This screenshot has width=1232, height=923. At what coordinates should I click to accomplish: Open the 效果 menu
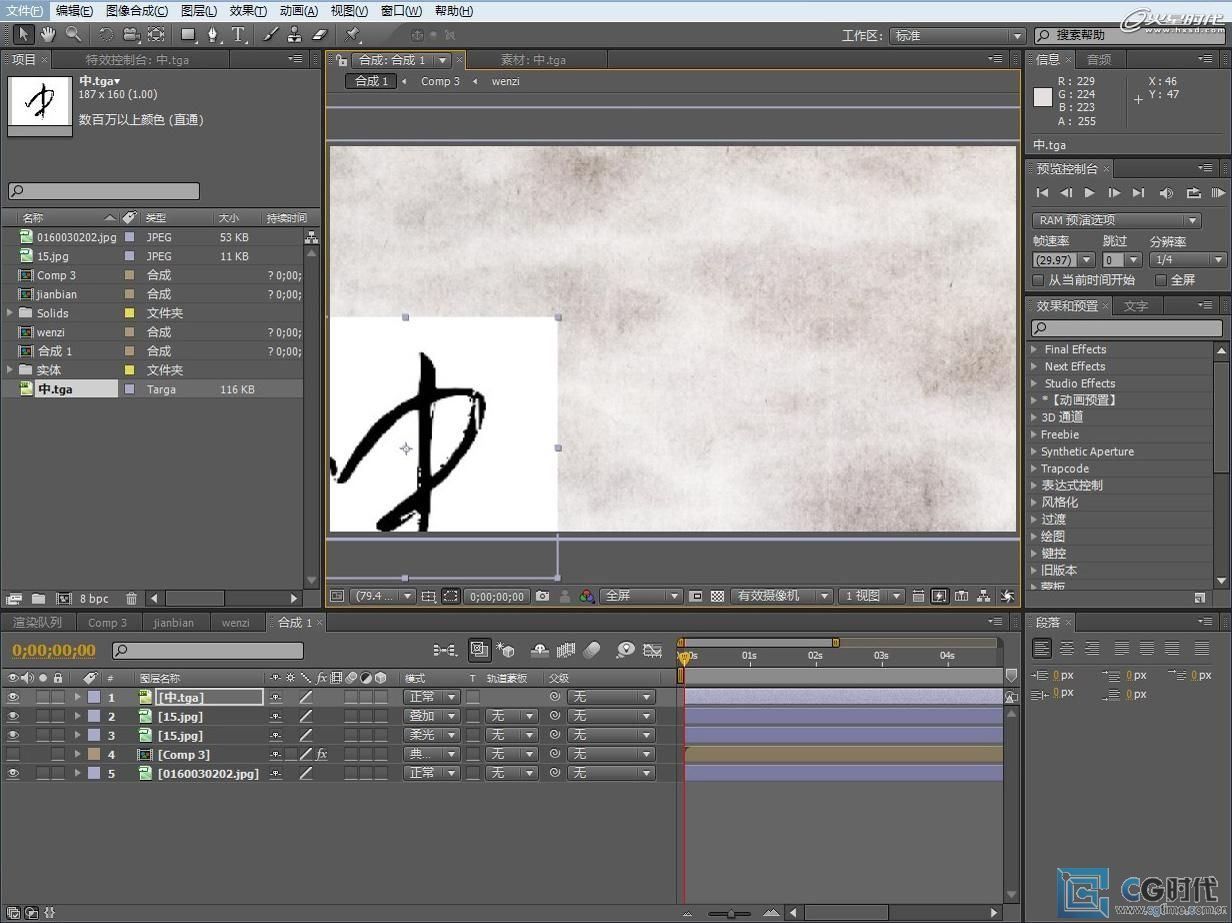(x=247, y=11)
